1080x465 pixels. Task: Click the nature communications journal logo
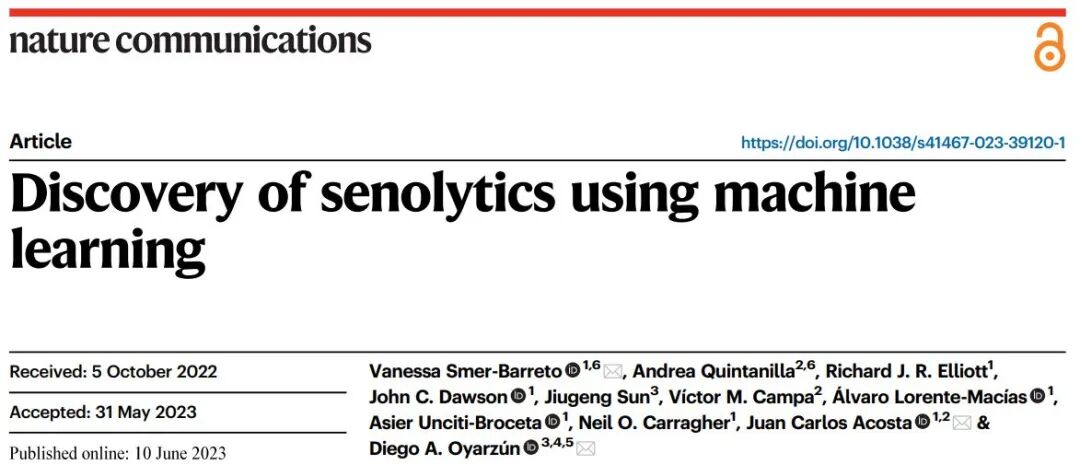click(191, 41)
